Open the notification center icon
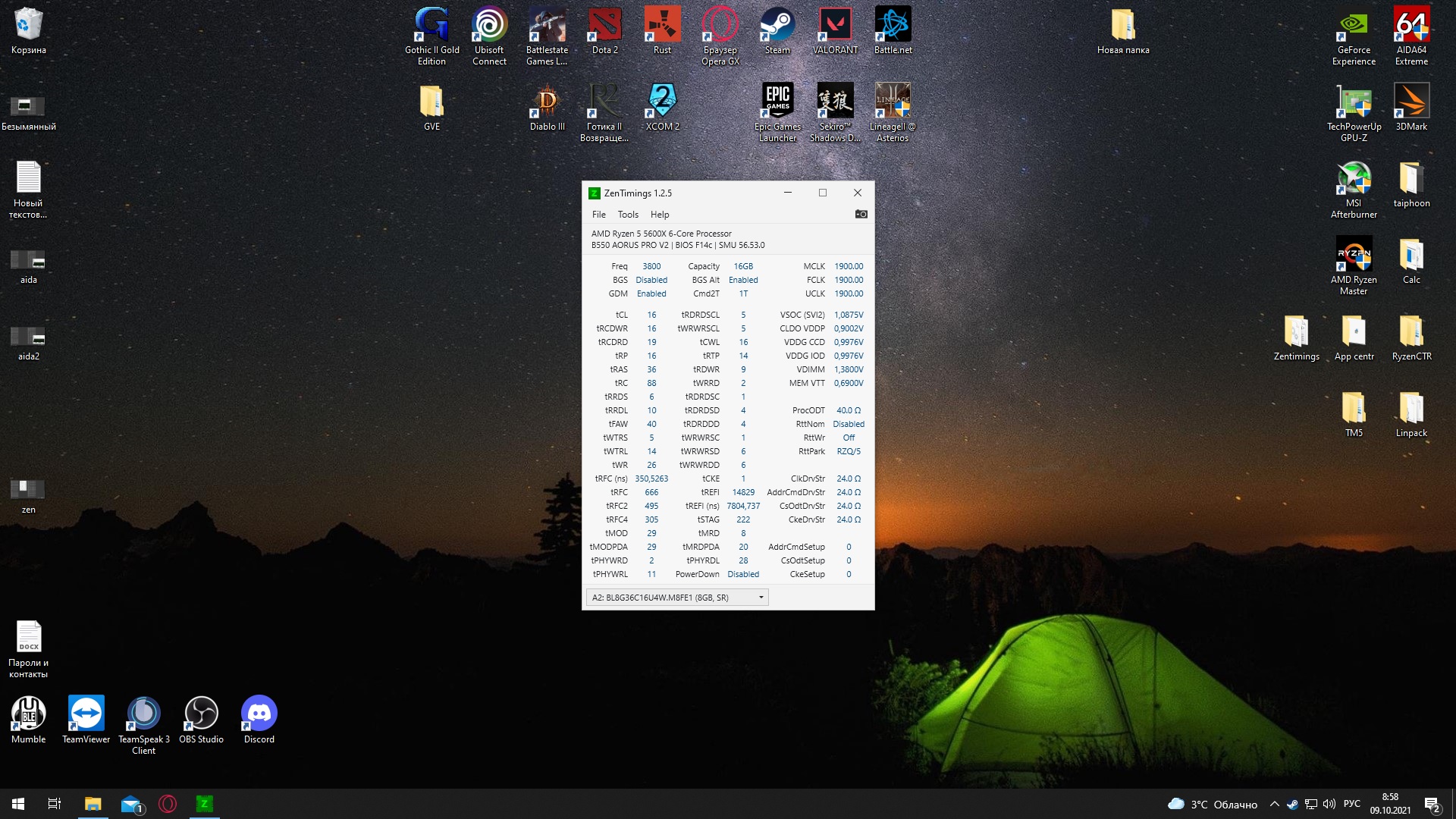The image size is (1456, 819). [1432, 804]
